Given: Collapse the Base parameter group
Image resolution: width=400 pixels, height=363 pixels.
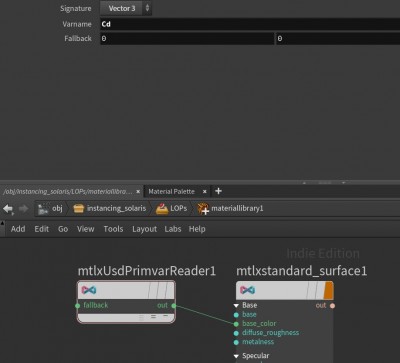Looking at the screenshot, I should click(236, 305).
